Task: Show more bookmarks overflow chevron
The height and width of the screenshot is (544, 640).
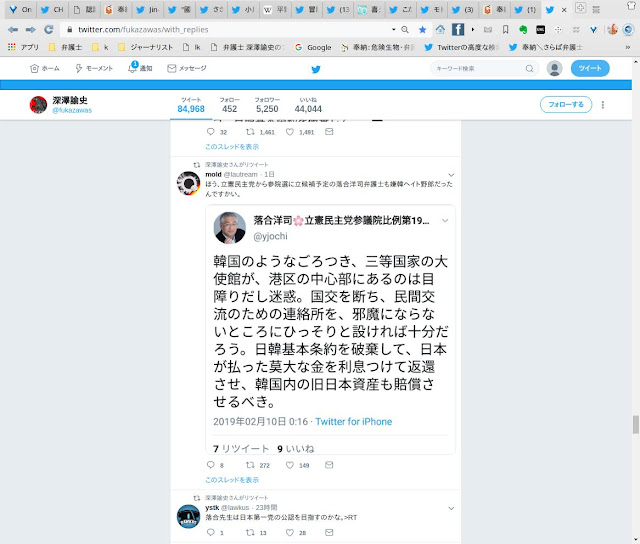Action: pos(627,47)
